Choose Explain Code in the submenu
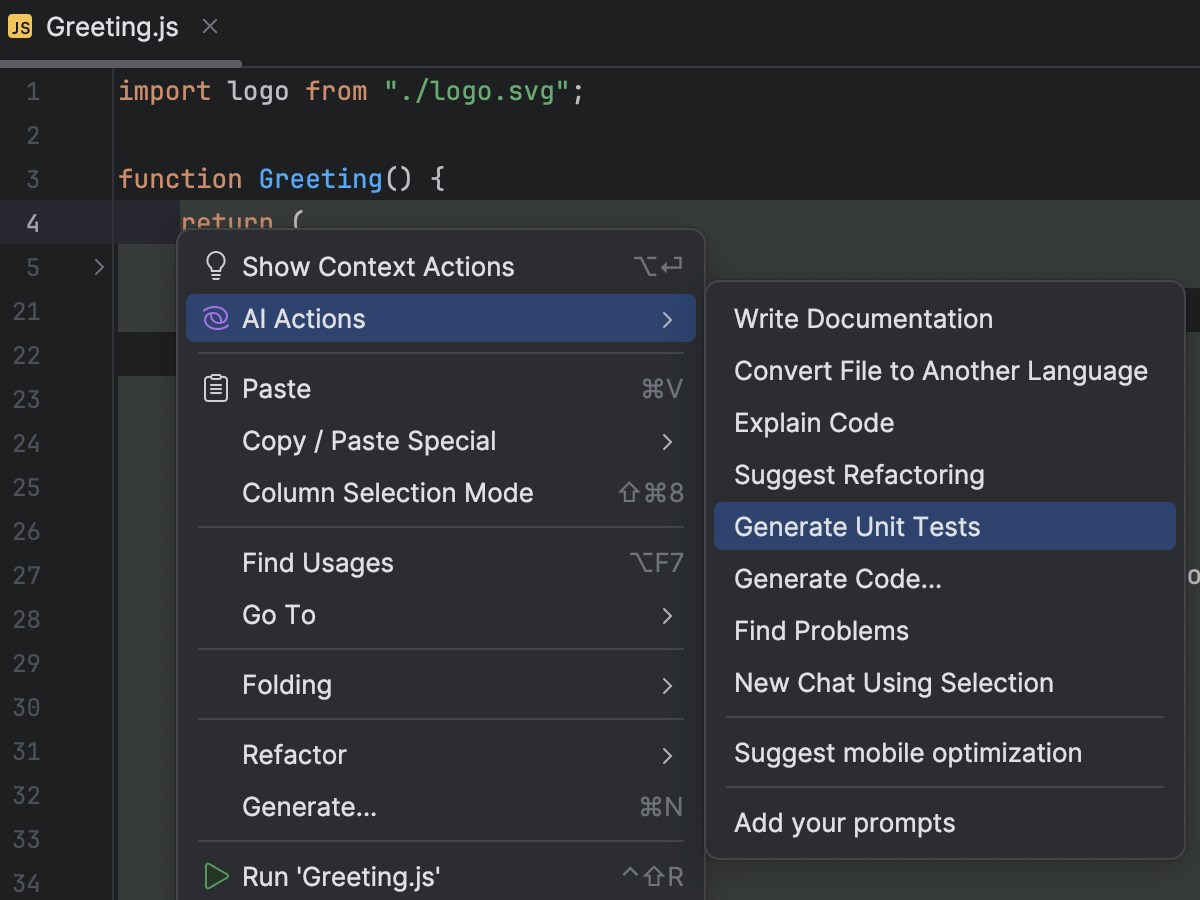Screen dimensions: 1200x900 coord(813,422)
